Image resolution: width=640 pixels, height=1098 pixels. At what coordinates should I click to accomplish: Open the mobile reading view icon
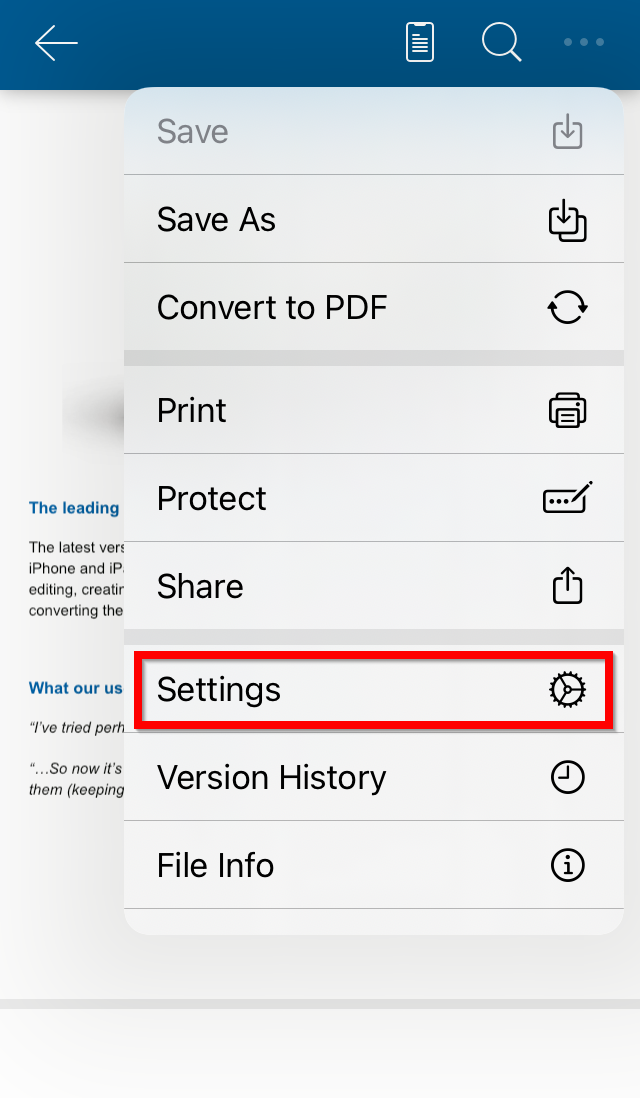[x=419, y=42]
